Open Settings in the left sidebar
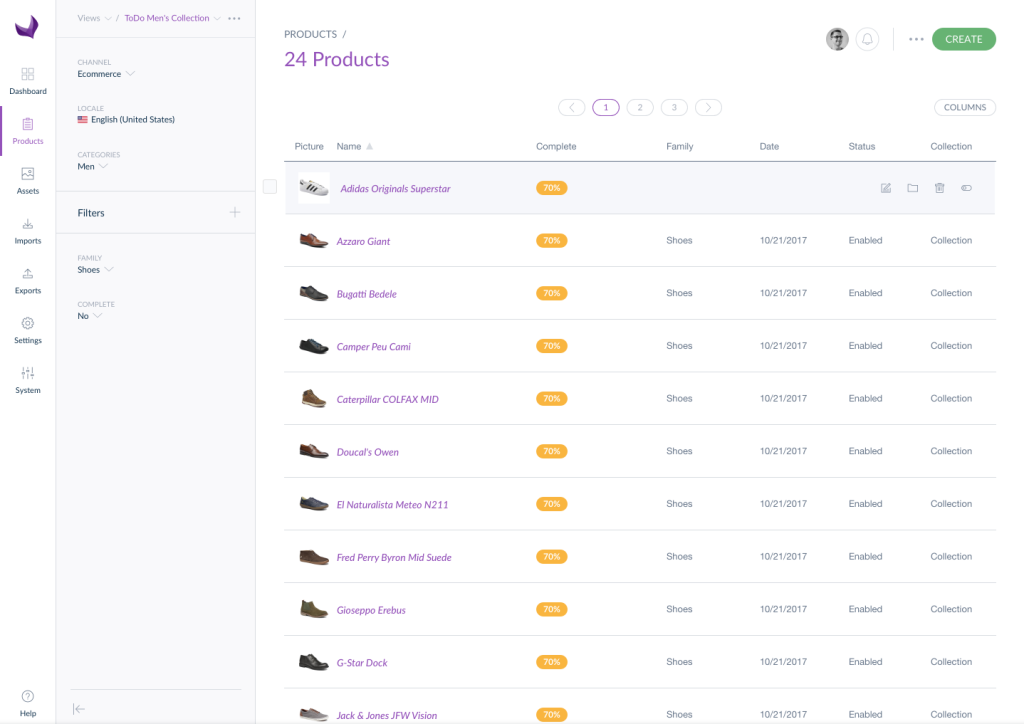 point(28,330)
